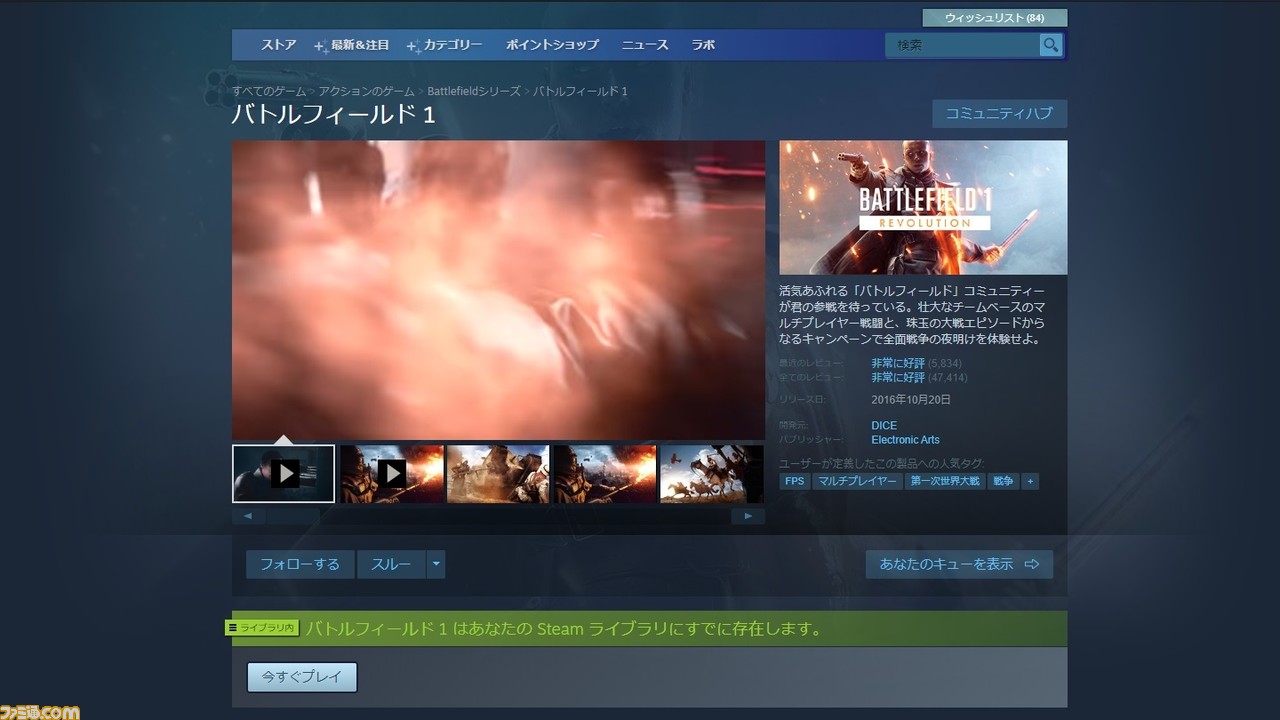1280x720 pixels.
Task: Open the DICE developer link
Action: tap(883, 425)
